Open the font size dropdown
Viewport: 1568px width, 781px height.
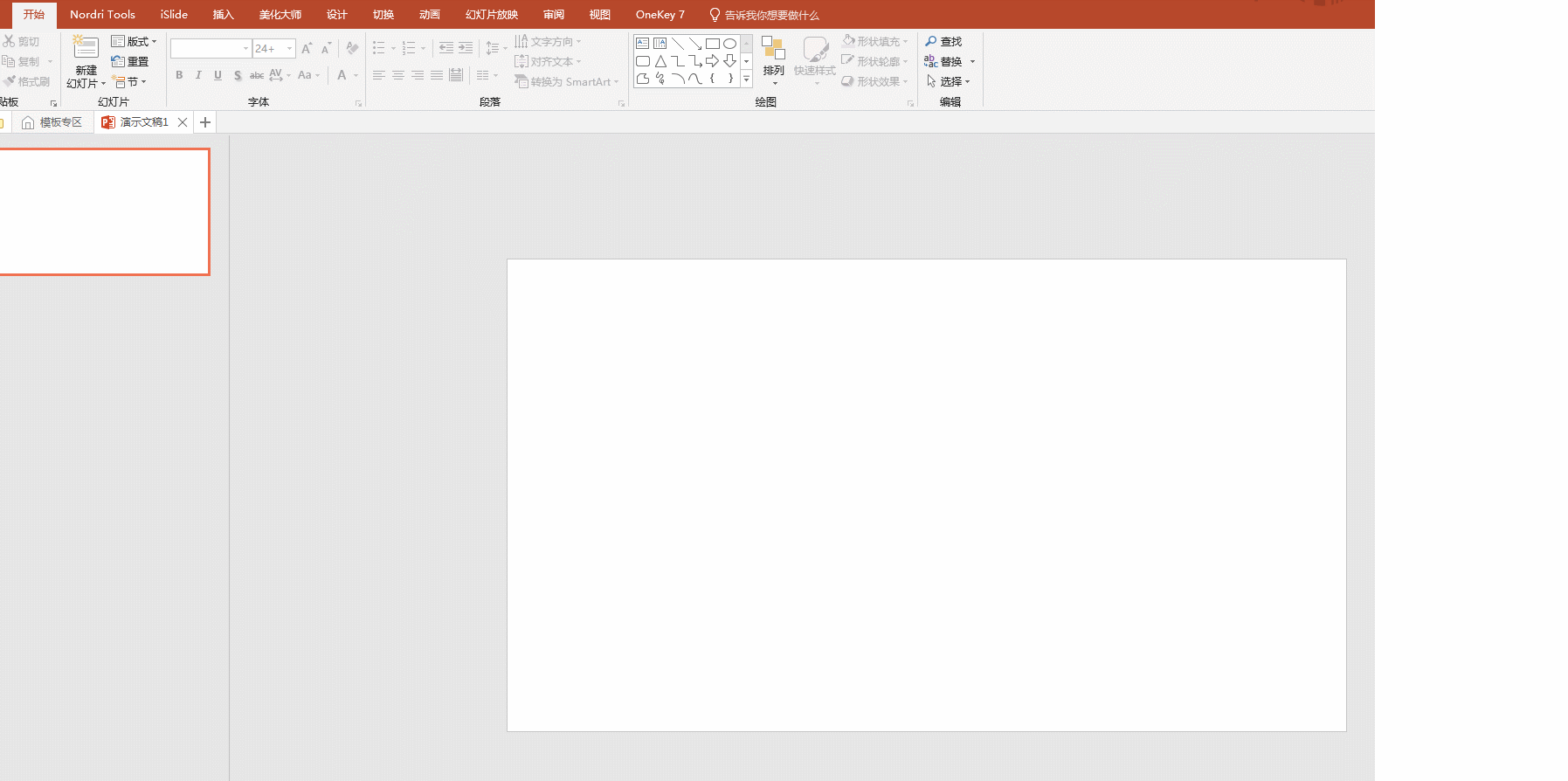pyautogui.click(x=290, y=49)
